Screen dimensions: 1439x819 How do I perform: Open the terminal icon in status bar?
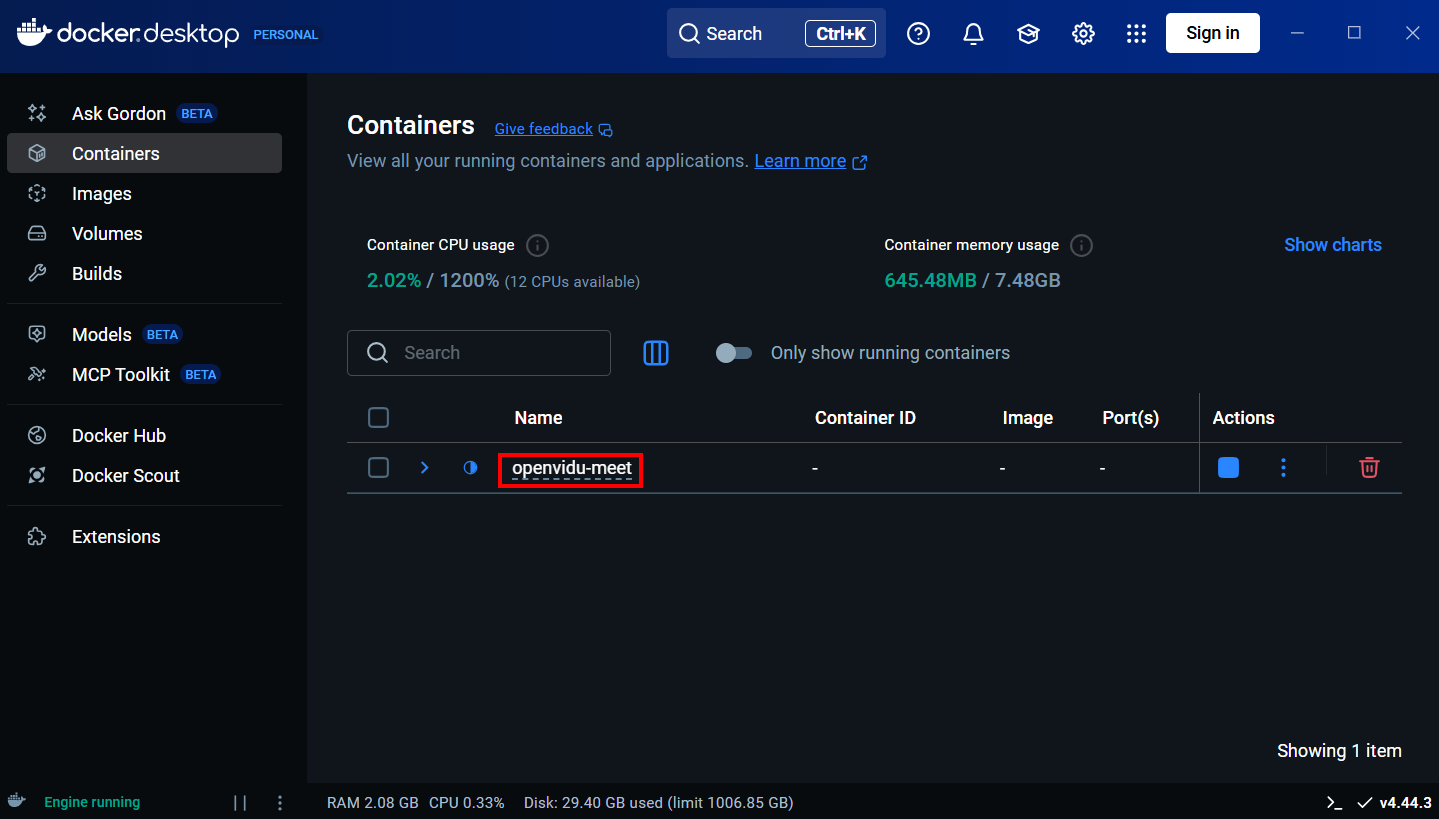pyautogui.click(x=1334, y=802)
